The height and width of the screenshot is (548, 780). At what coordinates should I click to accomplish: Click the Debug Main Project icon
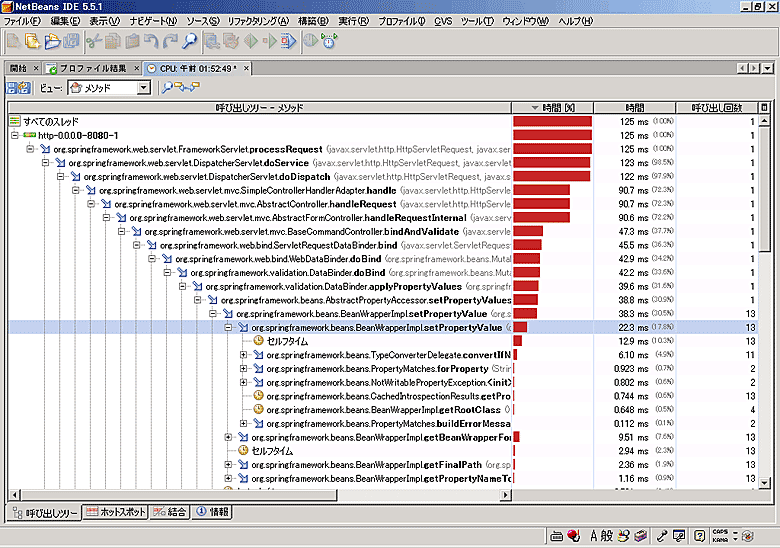269,41
